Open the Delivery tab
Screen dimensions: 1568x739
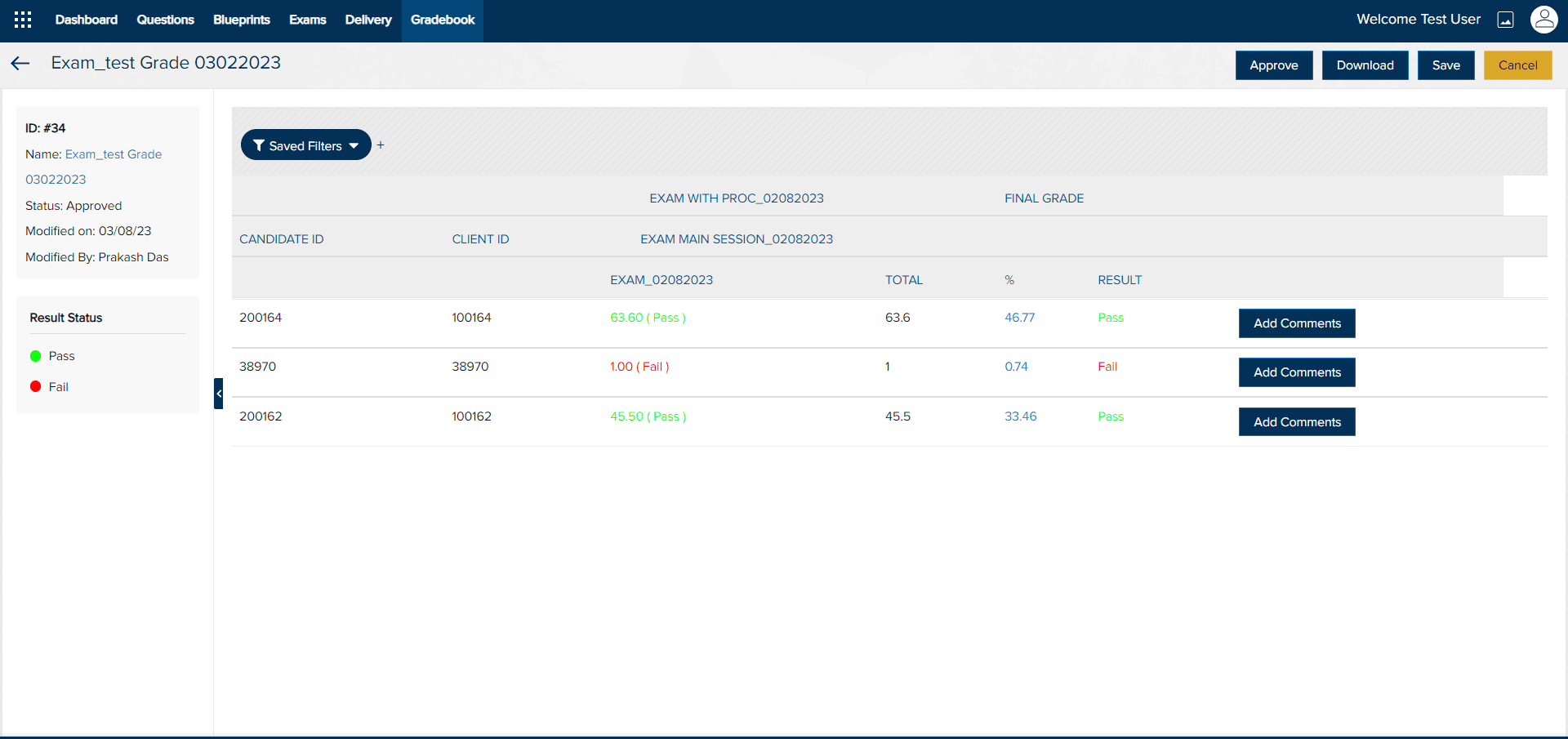click(367, 20)
